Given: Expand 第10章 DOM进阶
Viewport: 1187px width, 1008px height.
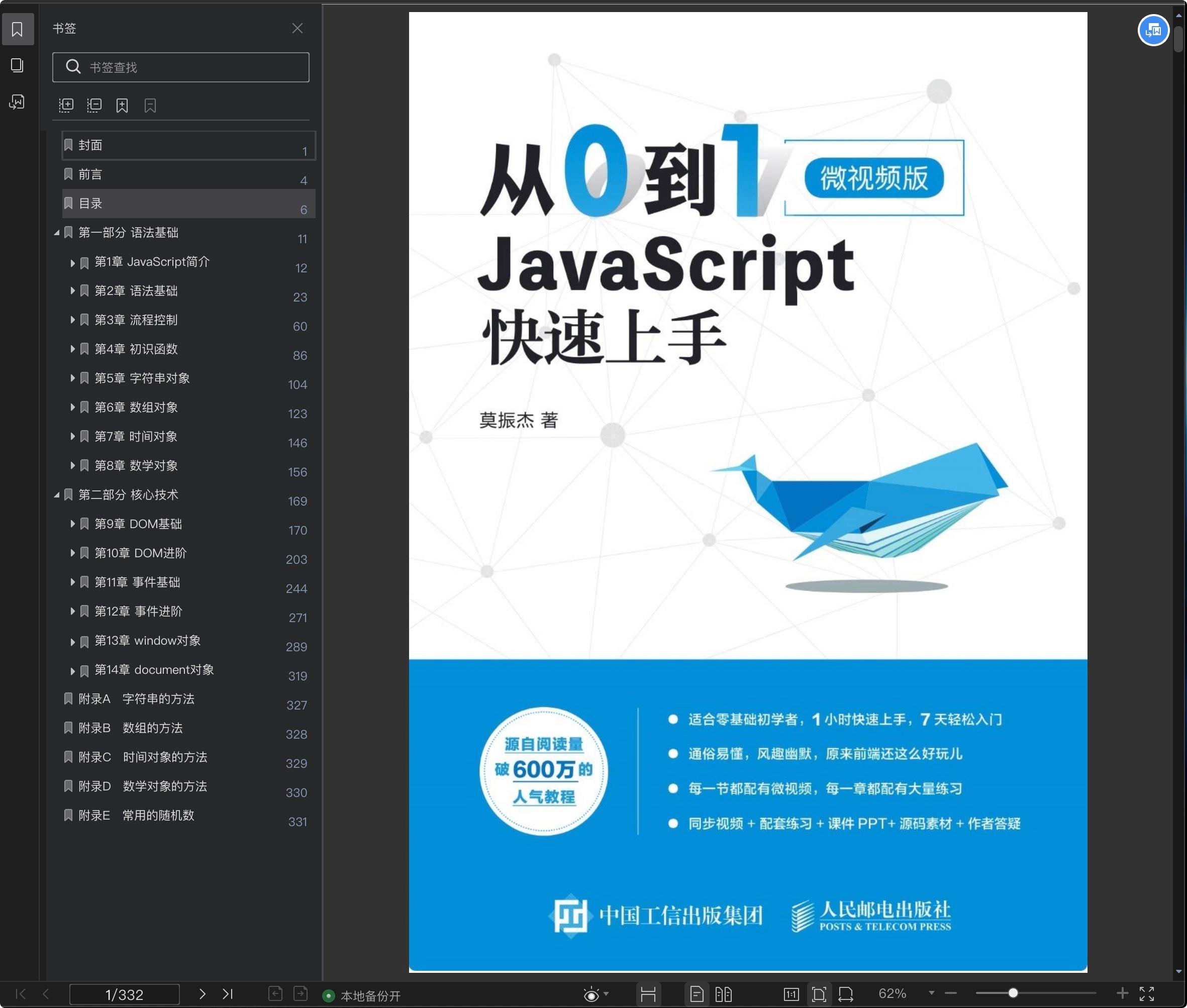Looking at the screenshot, I should pyautogui.click(x=72, y=553).
